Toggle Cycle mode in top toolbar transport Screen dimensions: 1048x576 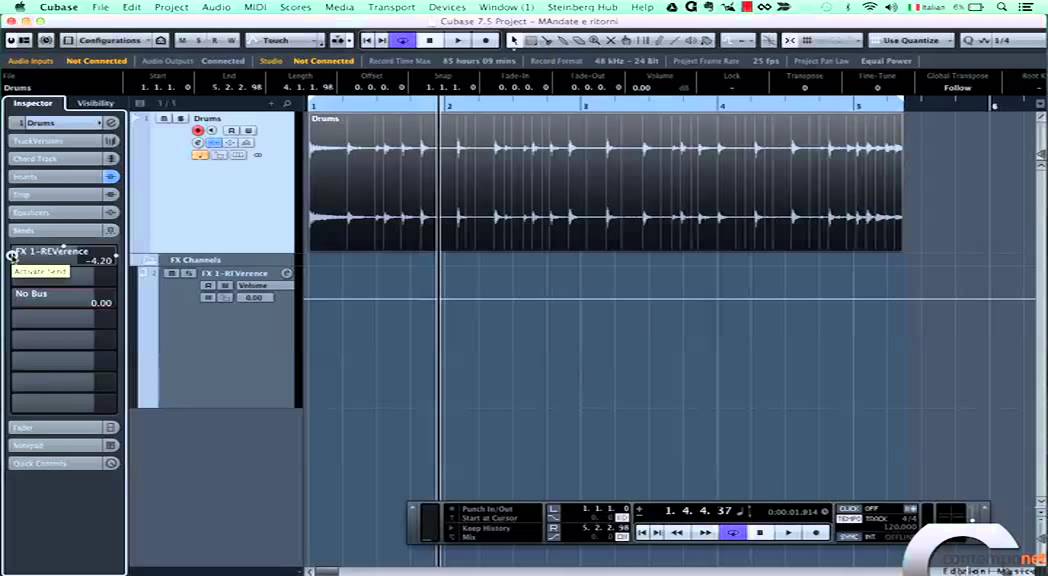402,40
